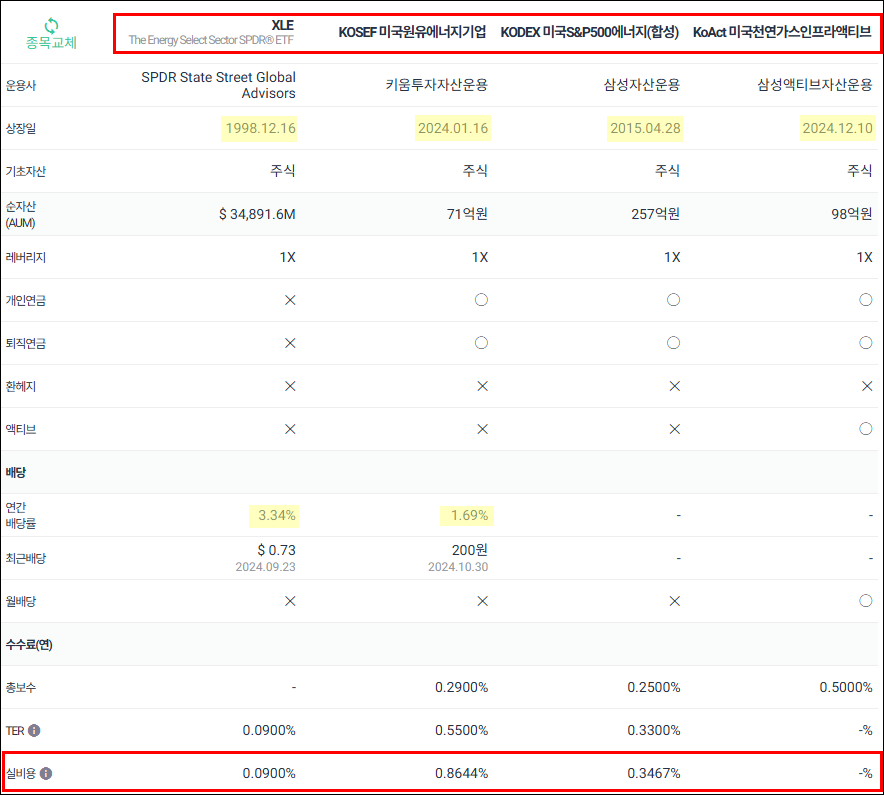Click the 실비용 info icon
The height and width of the screenshot is (795, 884).
tap(46, 773)
